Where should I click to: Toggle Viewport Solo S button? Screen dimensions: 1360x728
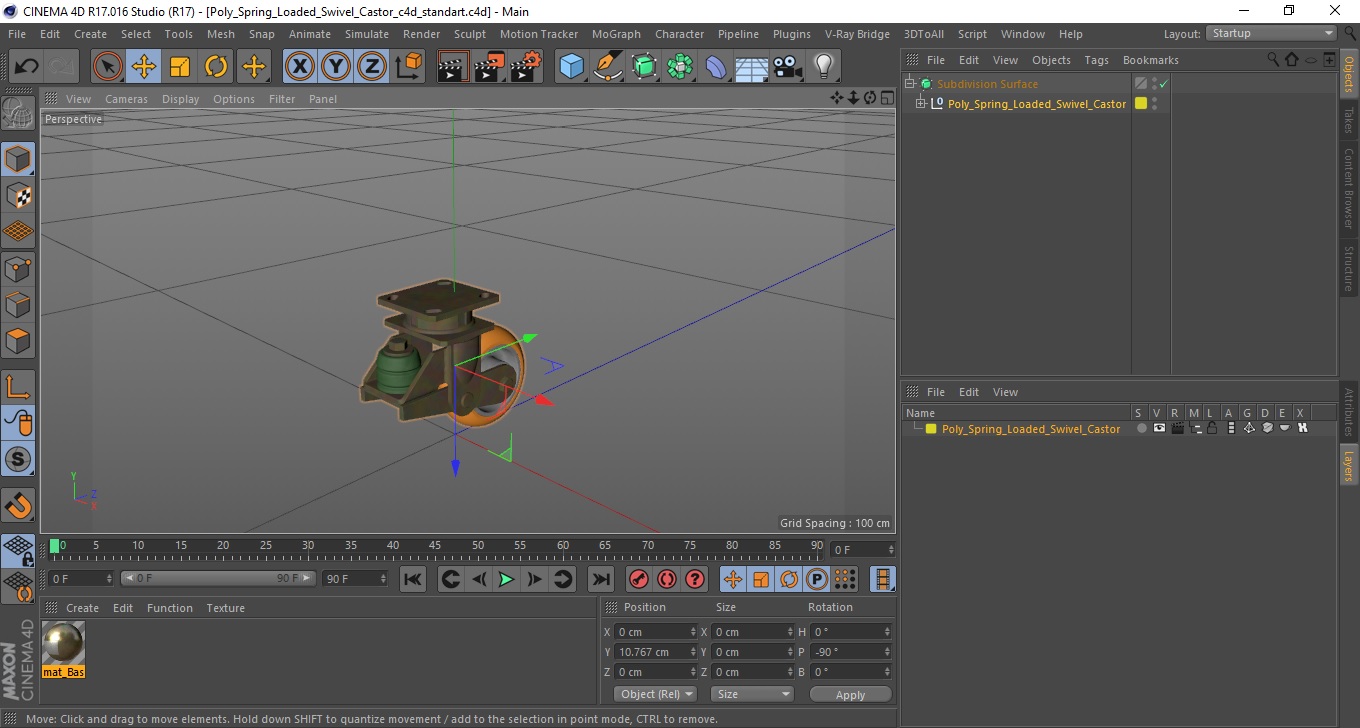point(18,460)
